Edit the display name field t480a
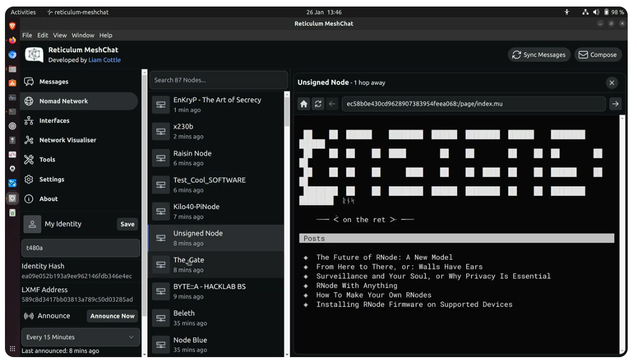The width and height of the screenshot is (637, 362). click(x=80, y=248)
